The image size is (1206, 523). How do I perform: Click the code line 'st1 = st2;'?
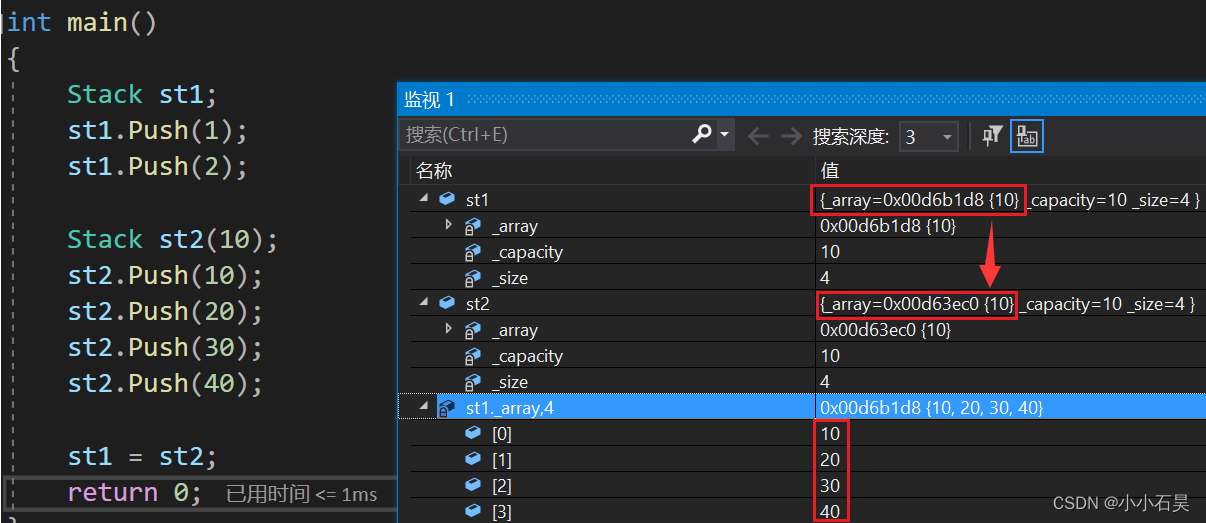tap(142, 457)
